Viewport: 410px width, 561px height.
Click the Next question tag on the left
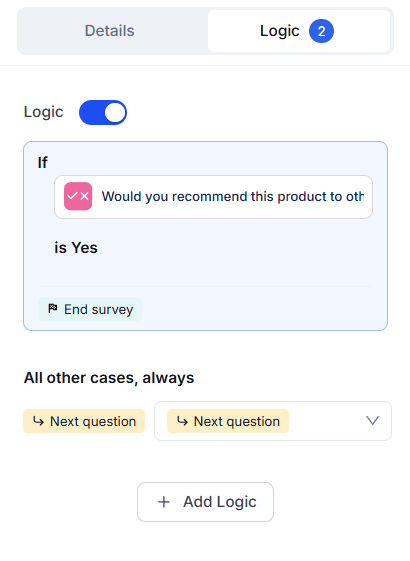pos(84,421)
